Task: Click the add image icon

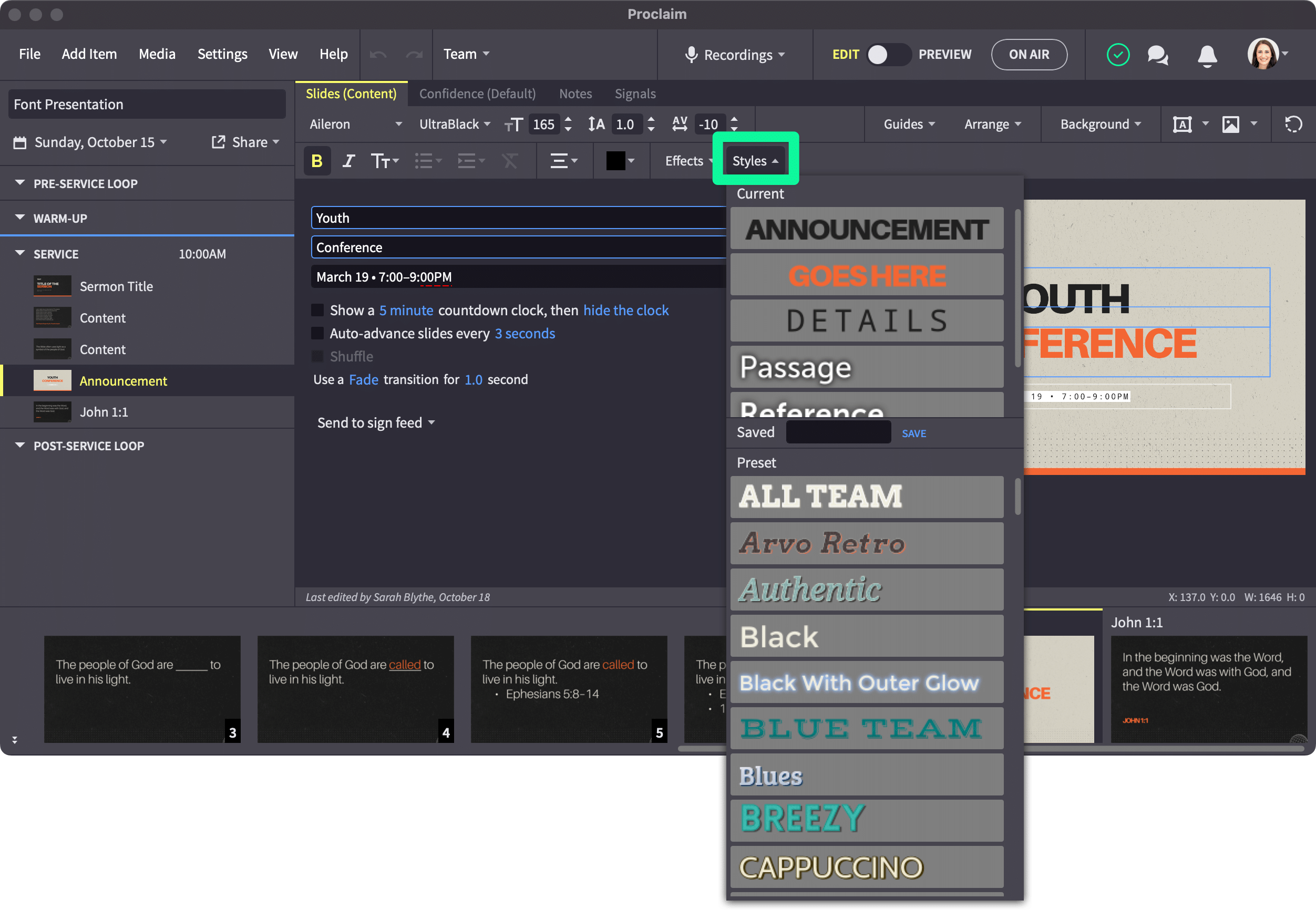Action: [1231, 125]
